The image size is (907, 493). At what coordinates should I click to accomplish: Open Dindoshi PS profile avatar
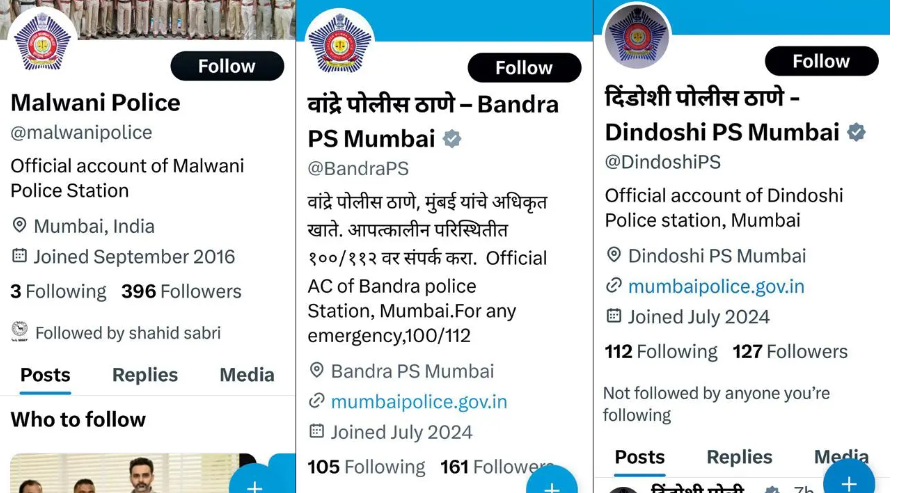(x=637, y=36)
